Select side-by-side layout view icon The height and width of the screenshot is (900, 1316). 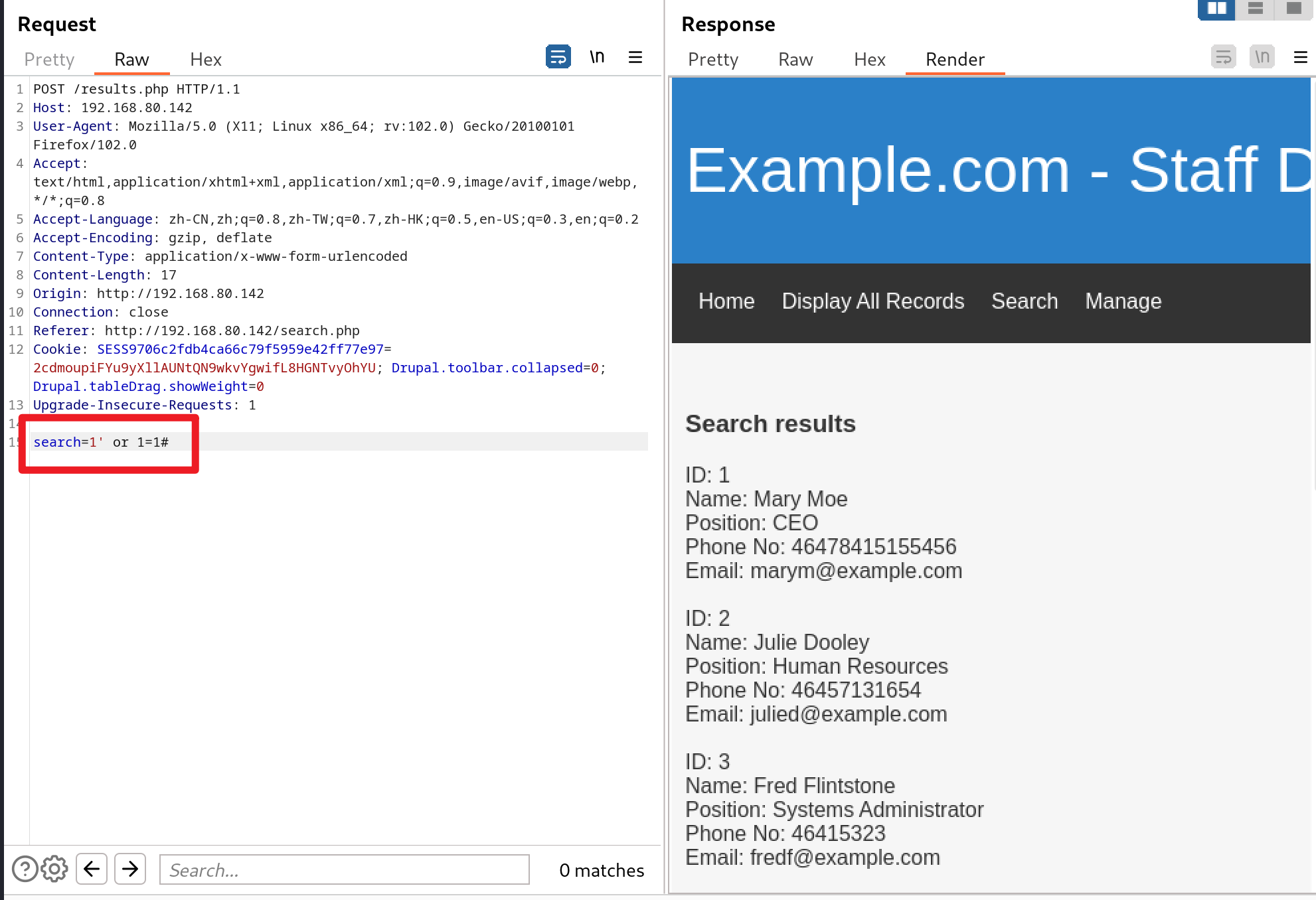tap(1216, 9)
